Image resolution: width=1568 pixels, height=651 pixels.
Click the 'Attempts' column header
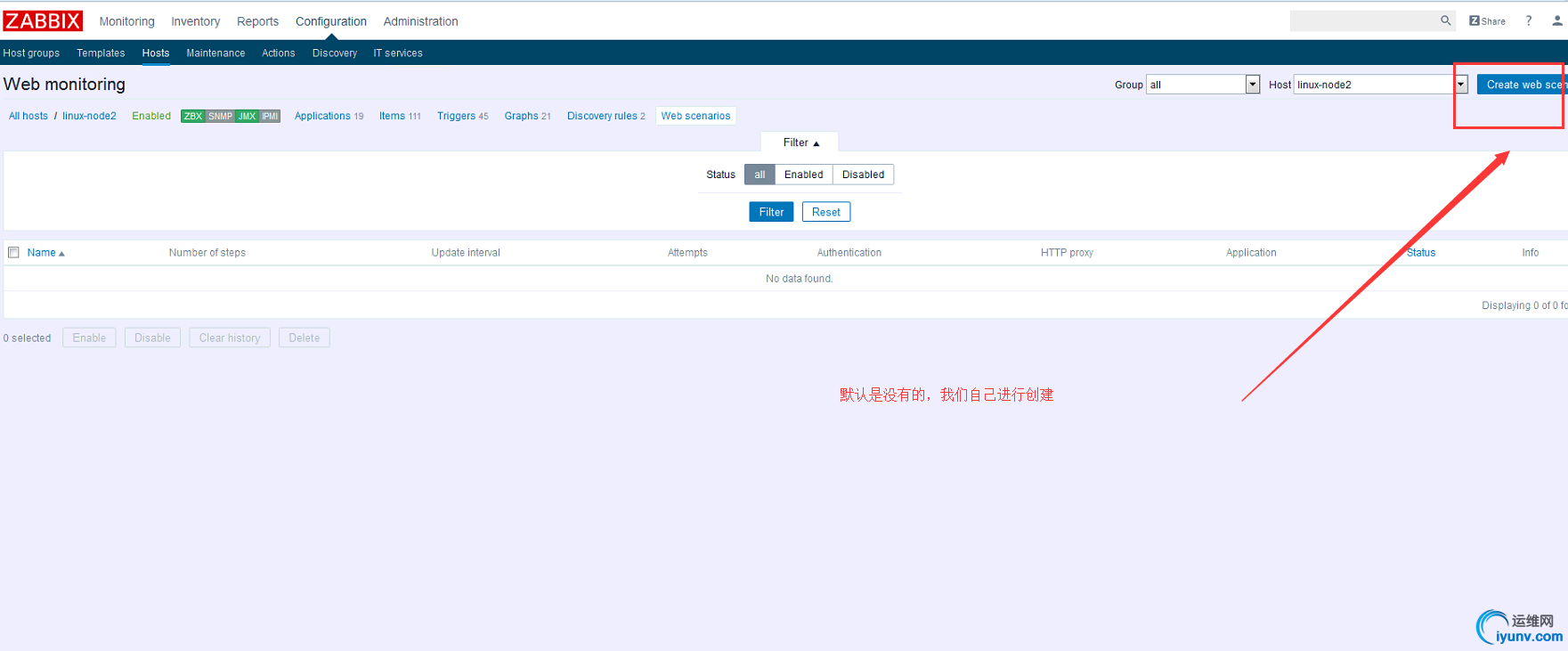(687, 253)
